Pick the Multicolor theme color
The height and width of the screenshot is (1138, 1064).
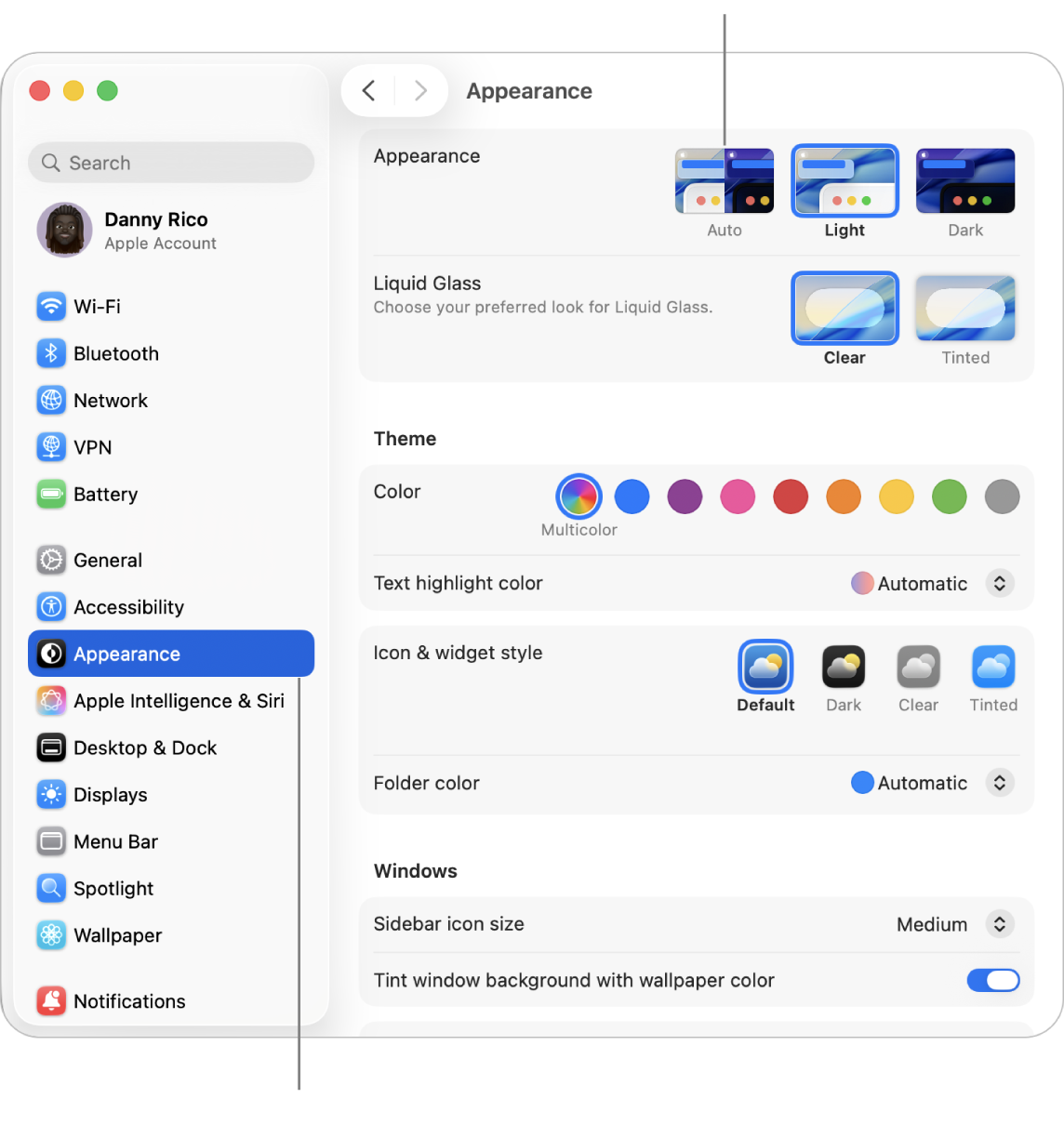click(579, 496)
